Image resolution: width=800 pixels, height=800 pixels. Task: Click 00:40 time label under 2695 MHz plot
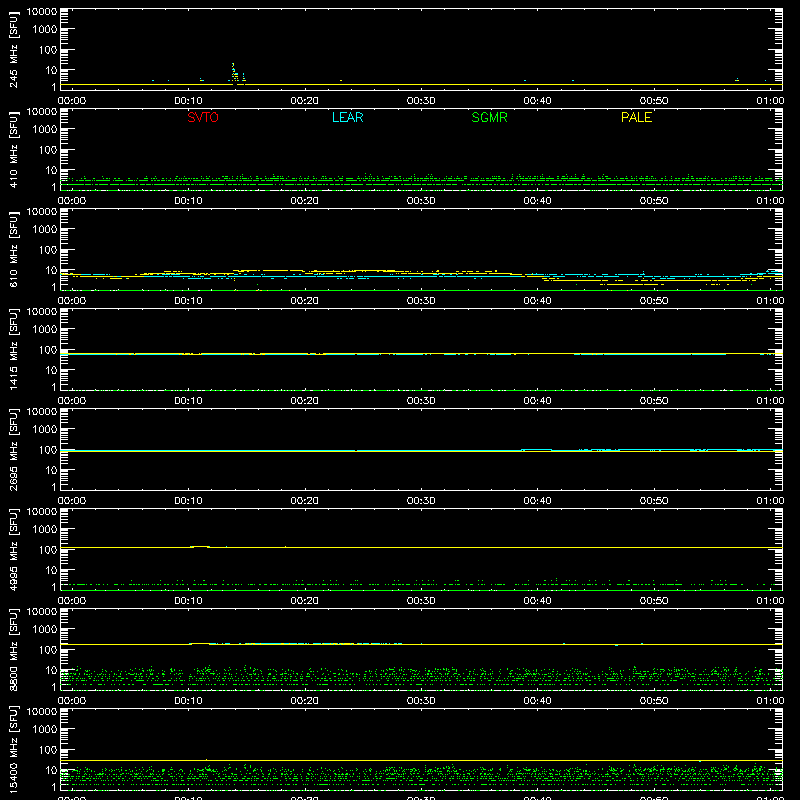537,501
